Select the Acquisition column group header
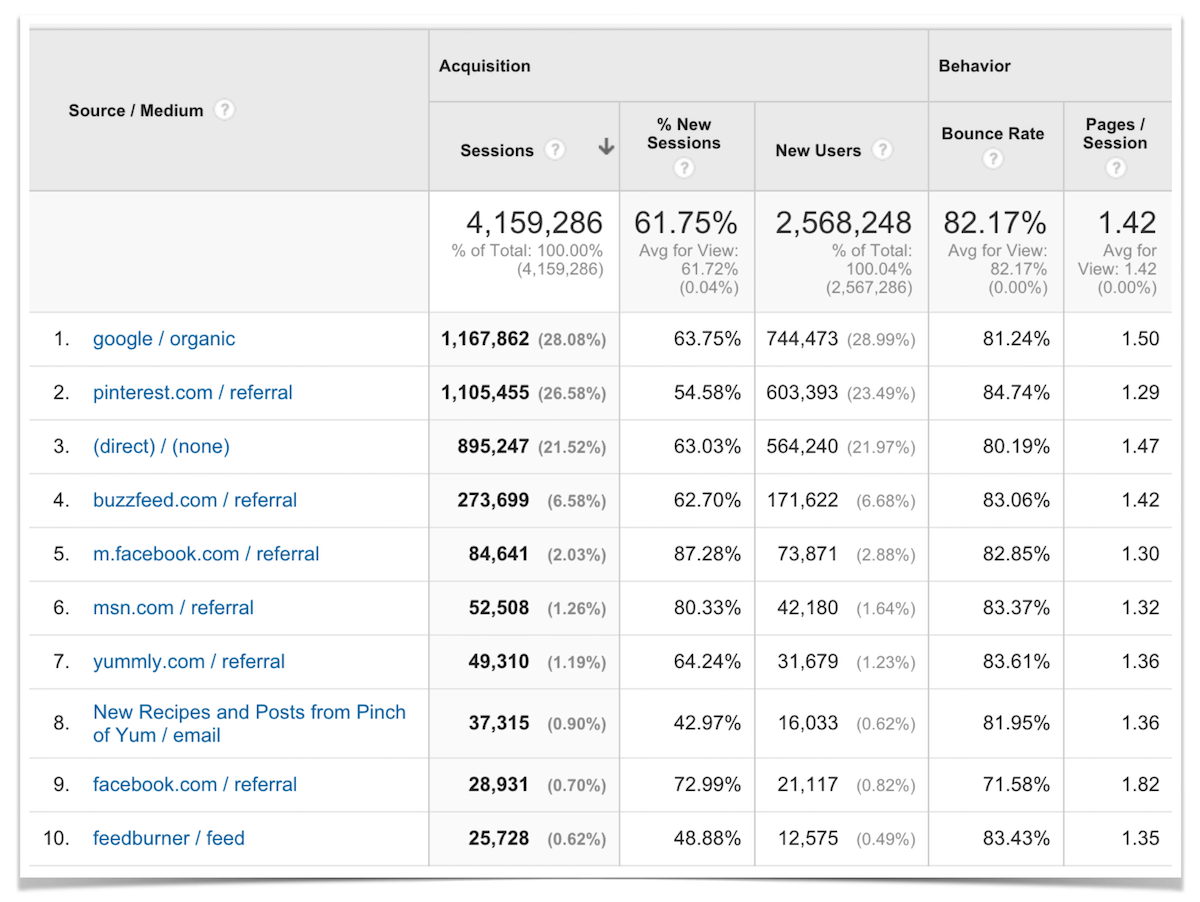The width and height of the screenshot is (1200, 902). [x=485, y=66]
